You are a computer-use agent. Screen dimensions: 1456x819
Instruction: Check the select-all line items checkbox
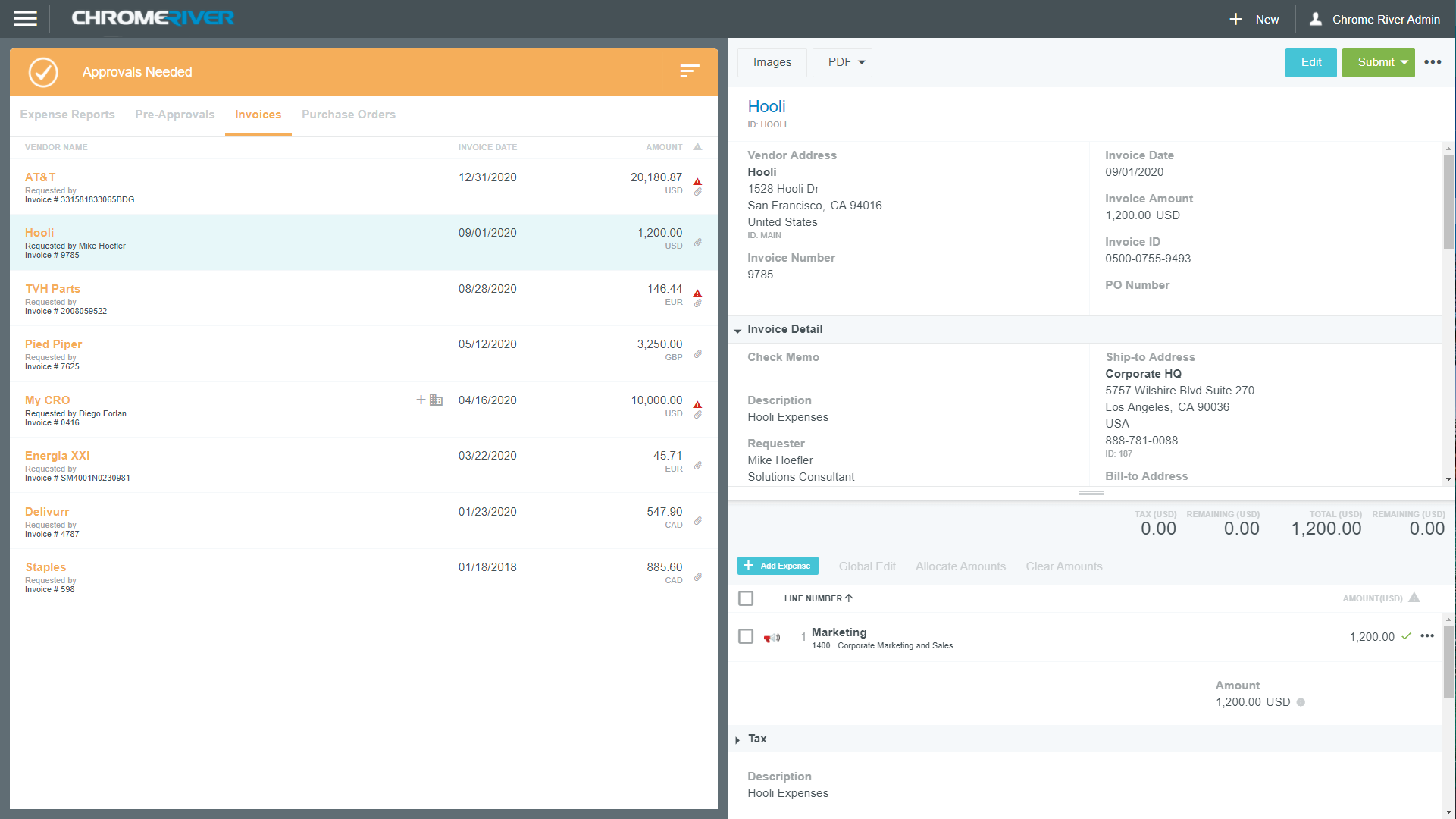746,598
